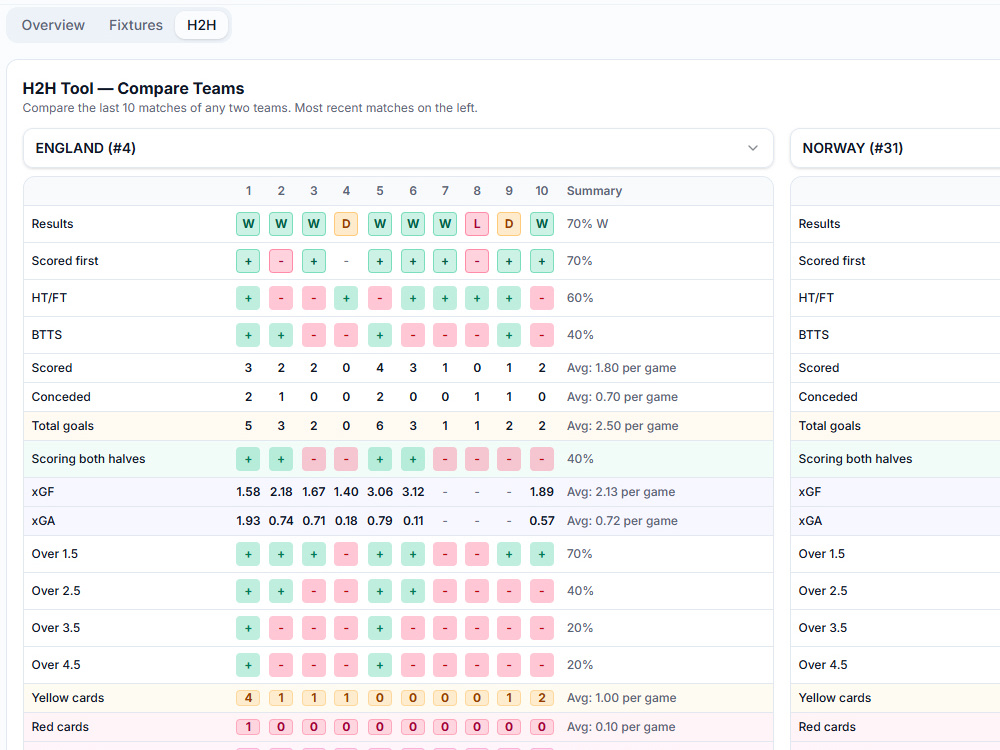Click match 10 W result badge

(x=541, y=224)
